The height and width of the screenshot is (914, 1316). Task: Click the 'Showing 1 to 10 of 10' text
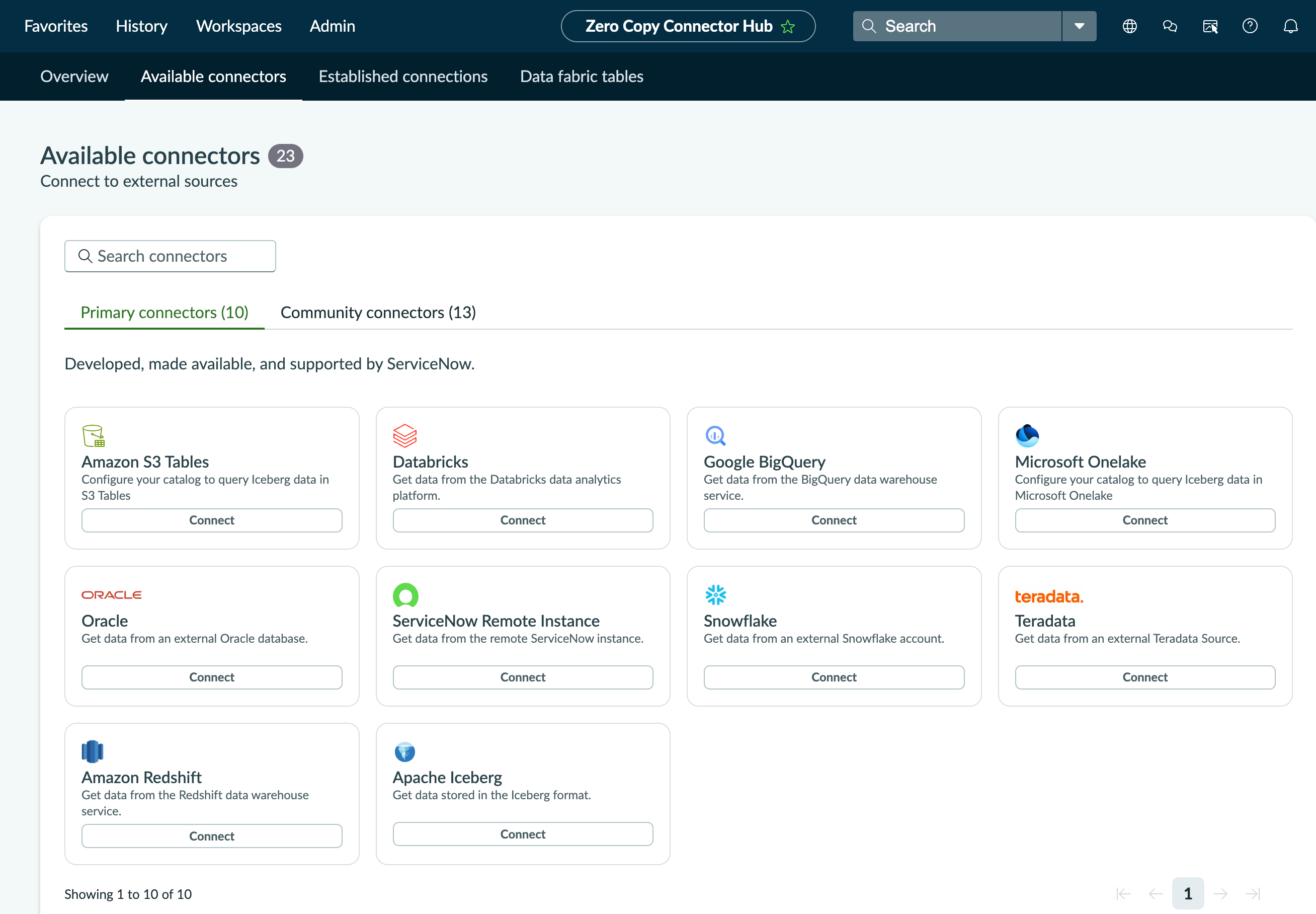(x=128, y=894)
